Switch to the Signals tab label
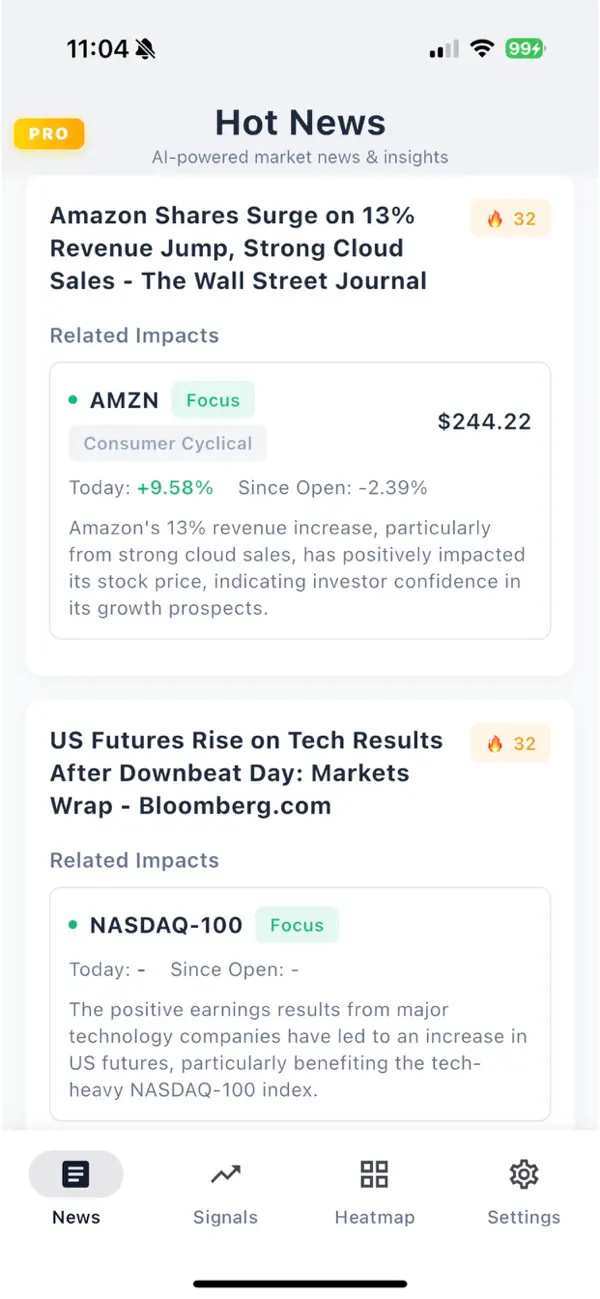 tap(225, 1217)
